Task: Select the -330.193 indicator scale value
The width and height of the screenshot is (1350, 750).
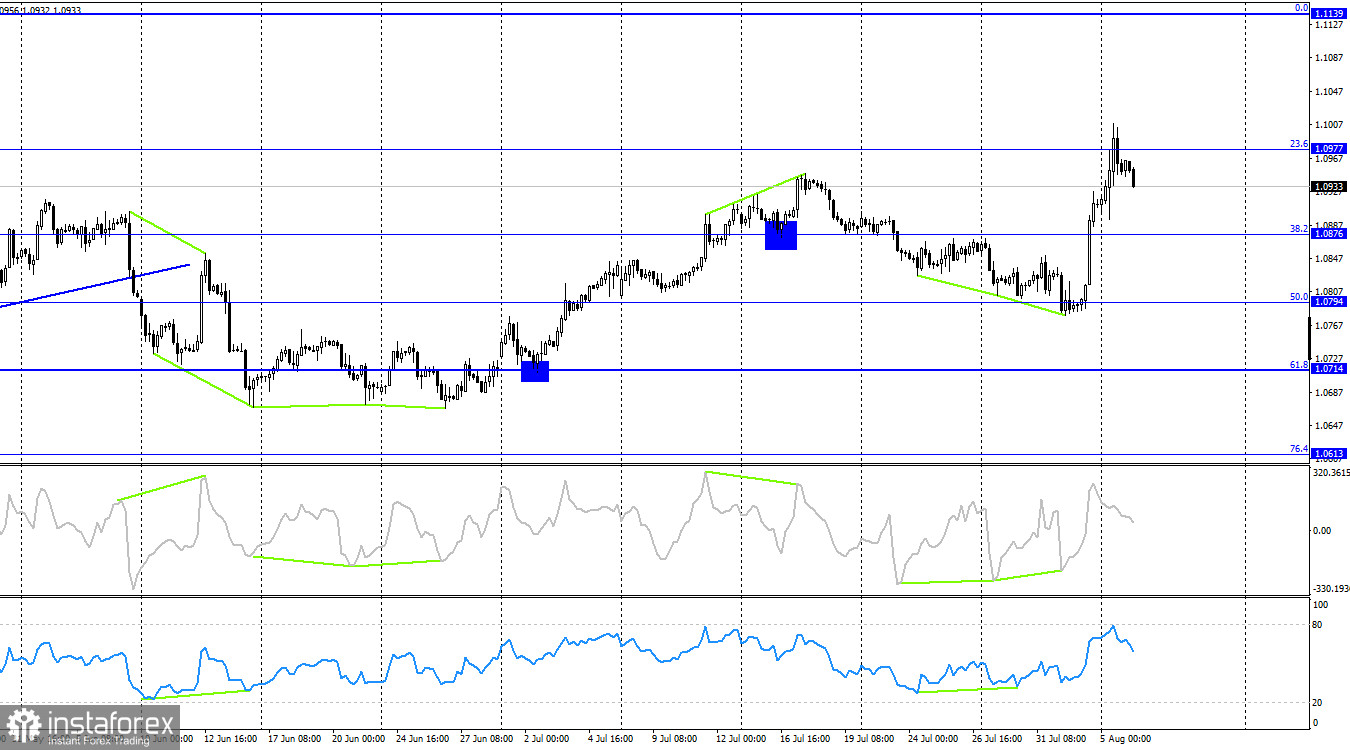Action: click(1331, 589)
